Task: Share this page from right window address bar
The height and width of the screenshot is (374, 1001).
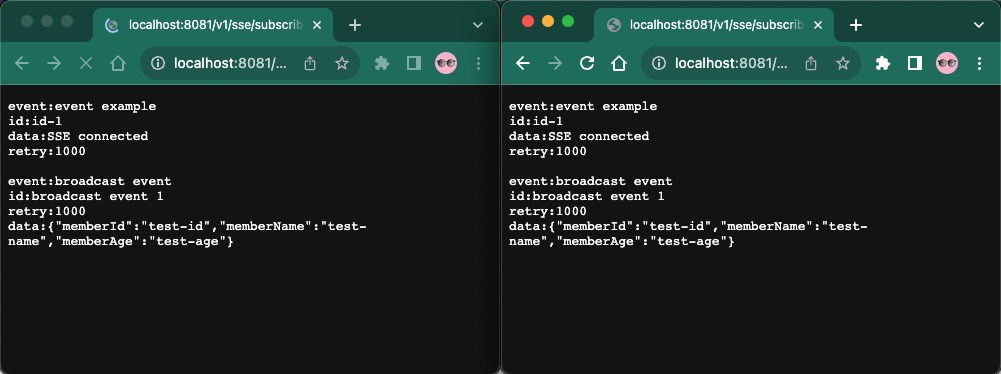Action: 811,63
